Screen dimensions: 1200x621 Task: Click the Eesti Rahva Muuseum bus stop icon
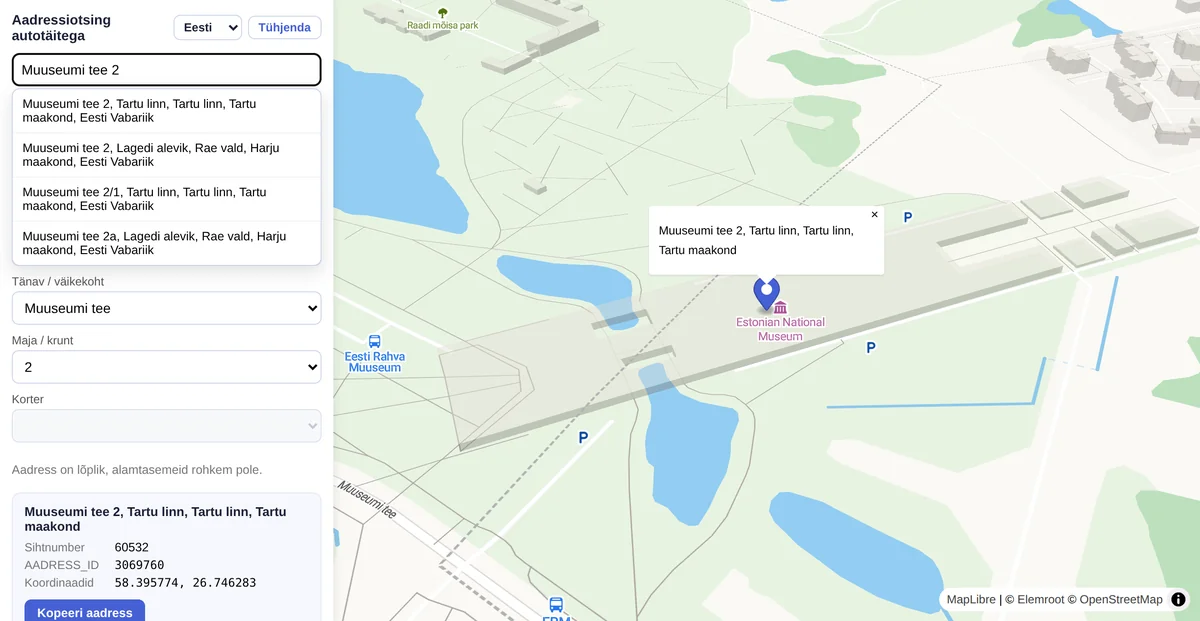[x=374, y=341]
